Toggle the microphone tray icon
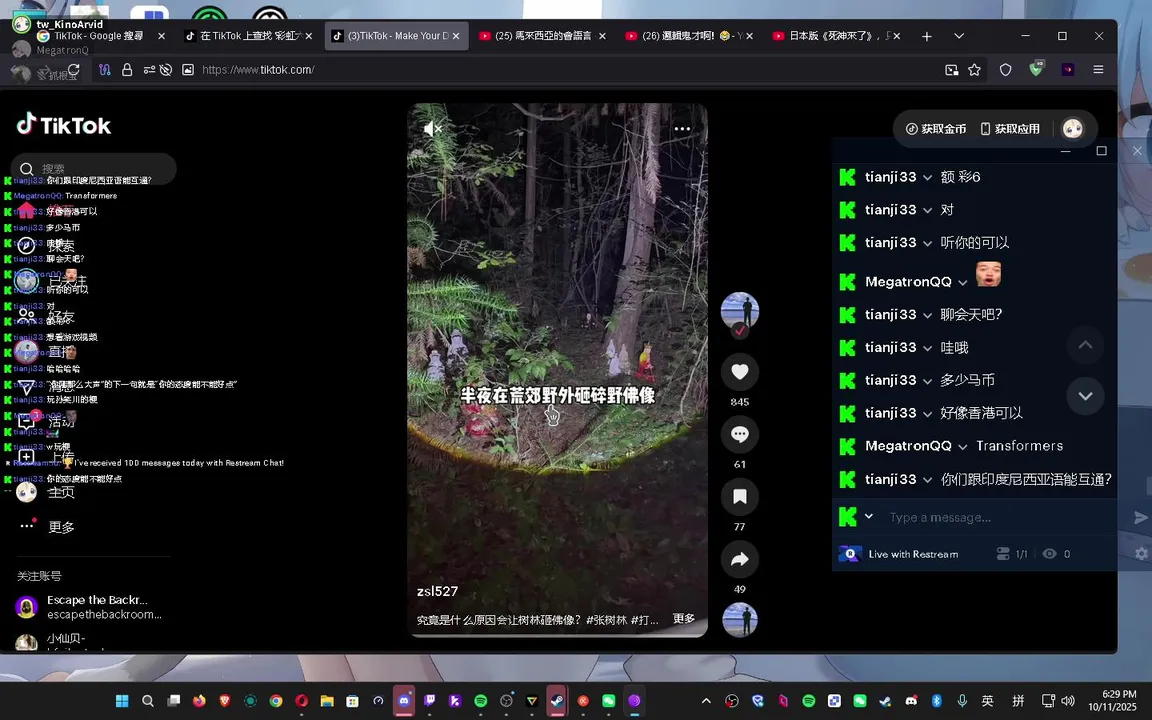 coord(962,701)
